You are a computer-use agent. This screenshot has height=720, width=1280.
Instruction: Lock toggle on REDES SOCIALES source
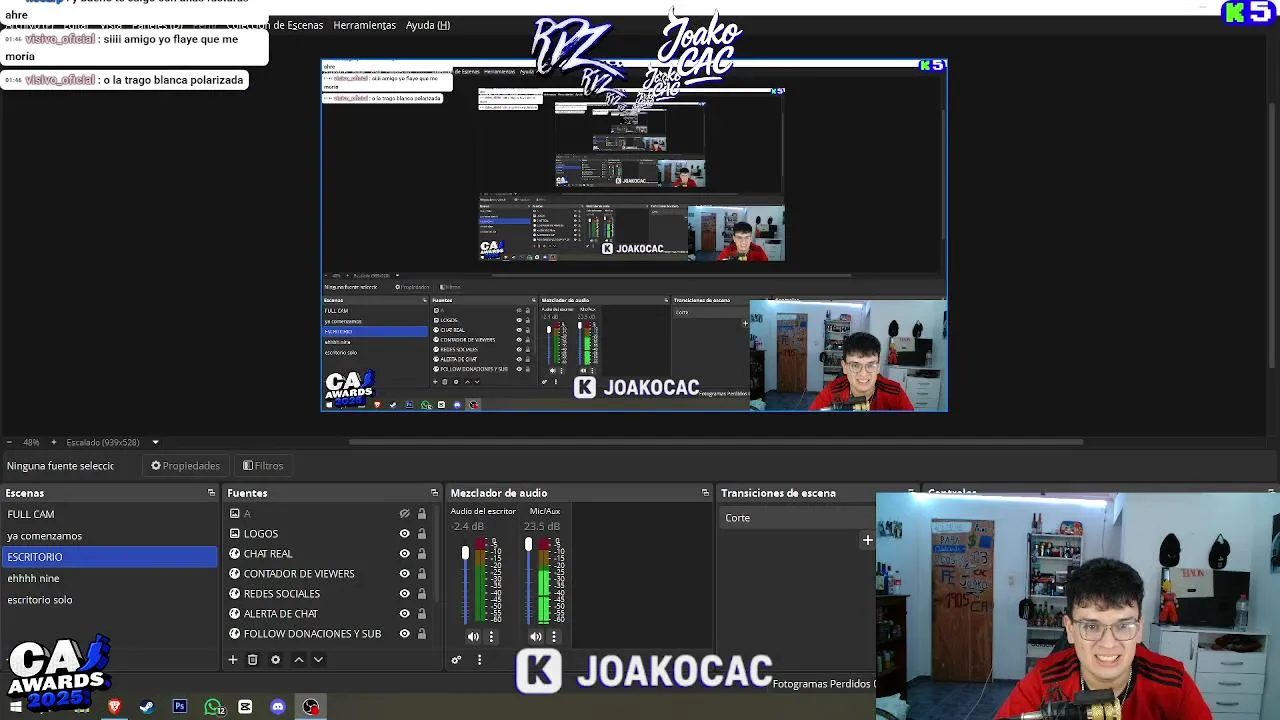point(421,594)
